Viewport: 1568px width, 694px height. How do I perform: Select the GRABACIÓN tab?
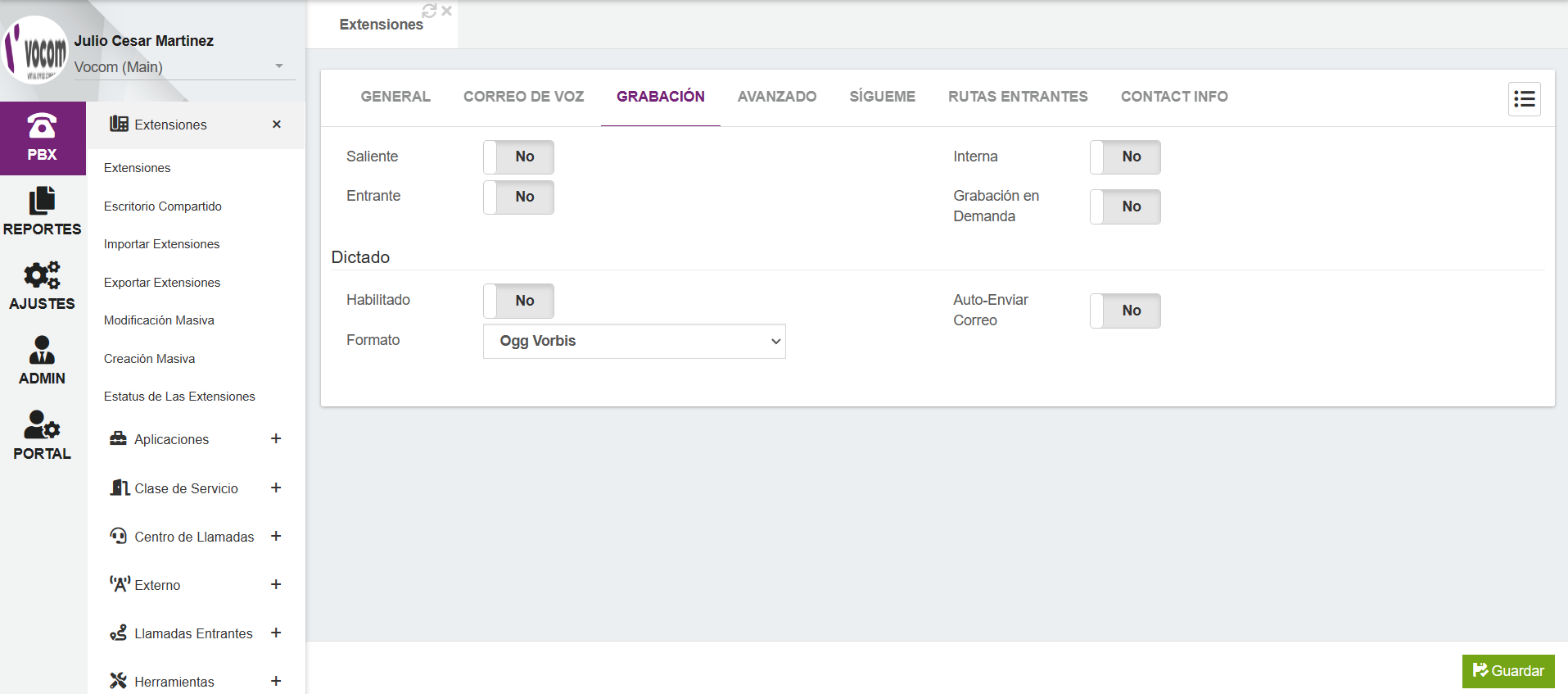click(x=661, y=97)
